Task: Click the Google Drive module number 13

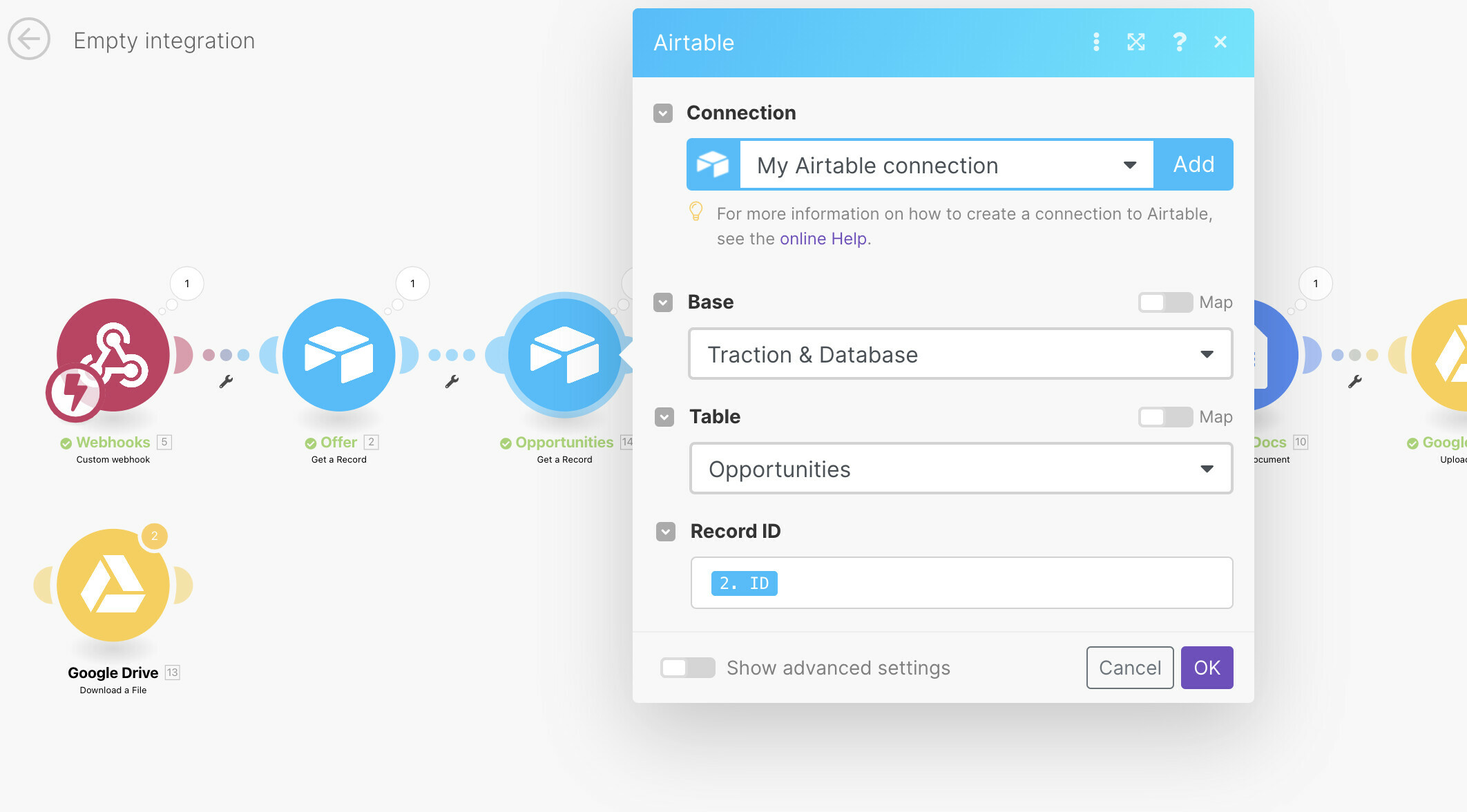Action: [x=172, y=673]
